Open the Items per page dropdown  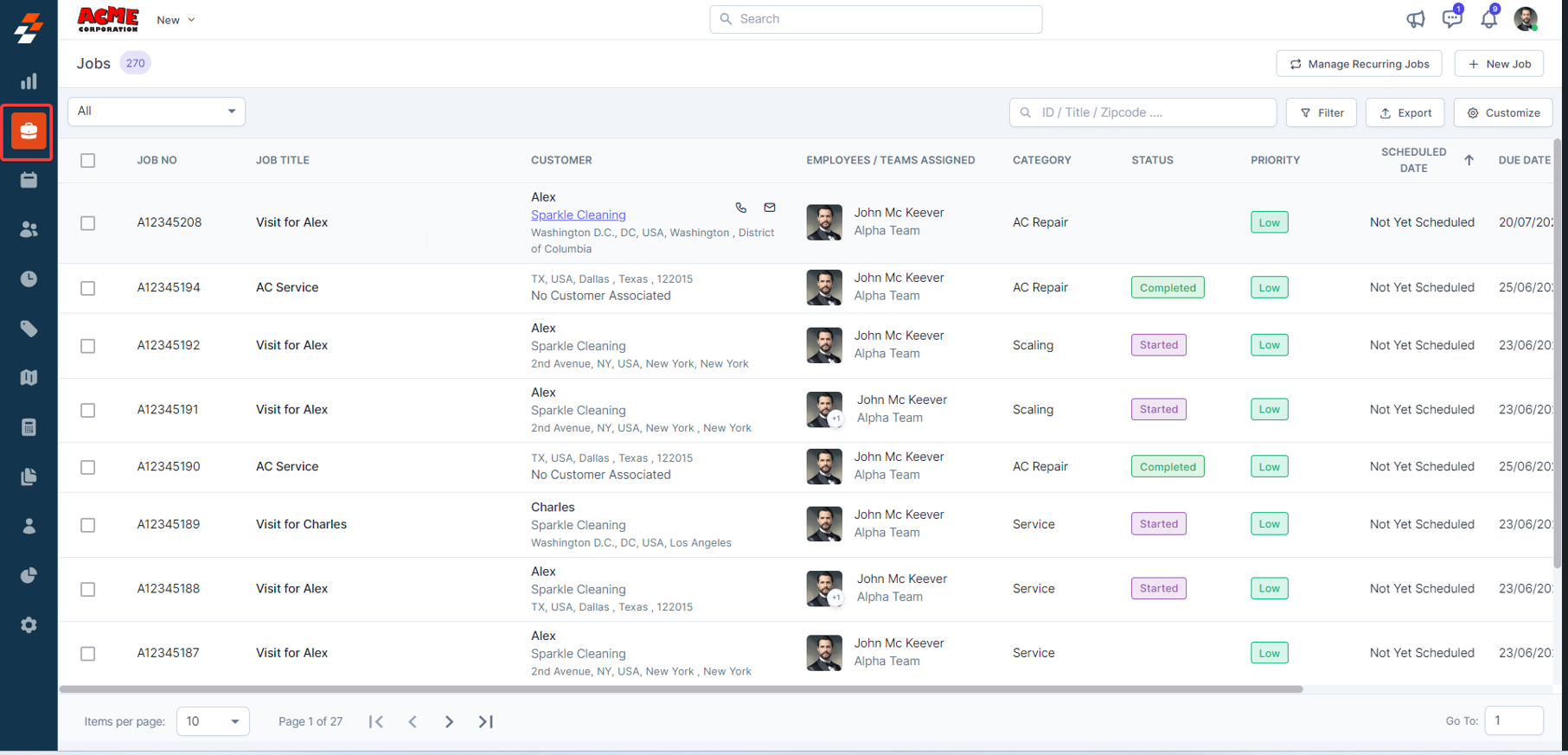[213, 721]
